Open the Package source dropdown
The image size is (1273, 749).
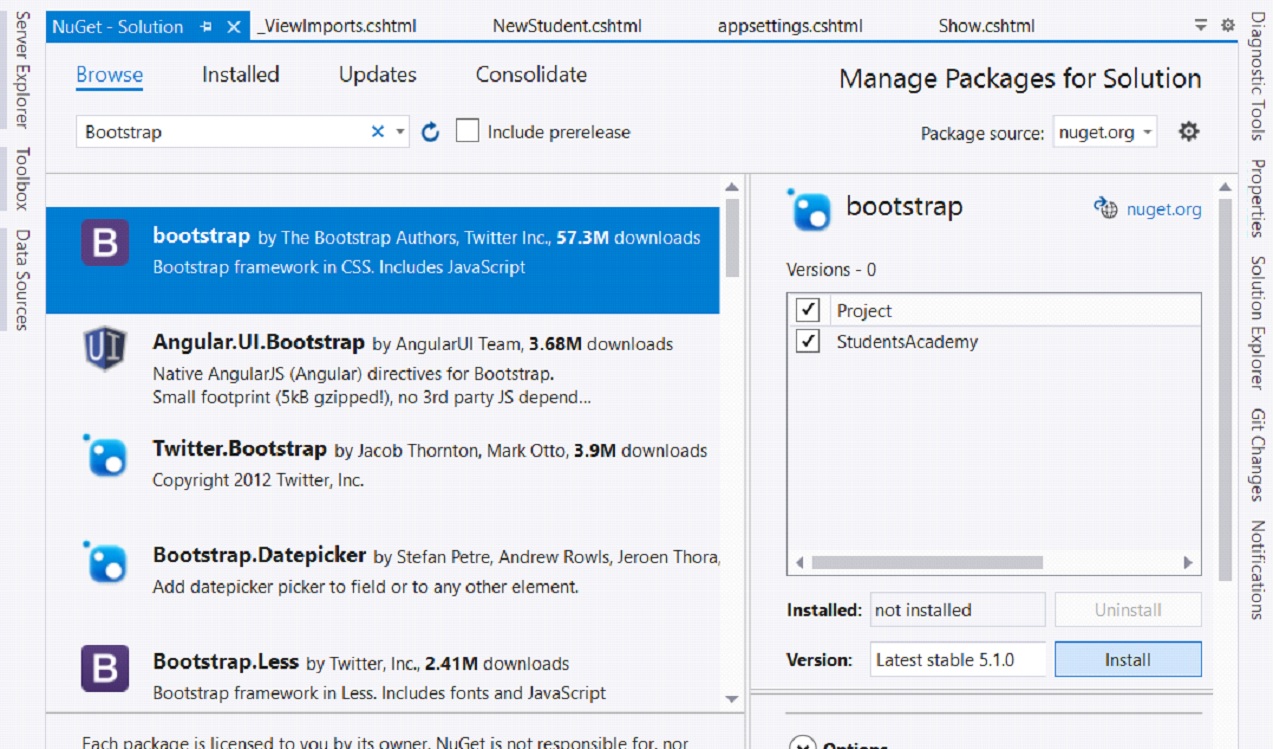(x=1105, y=132)
